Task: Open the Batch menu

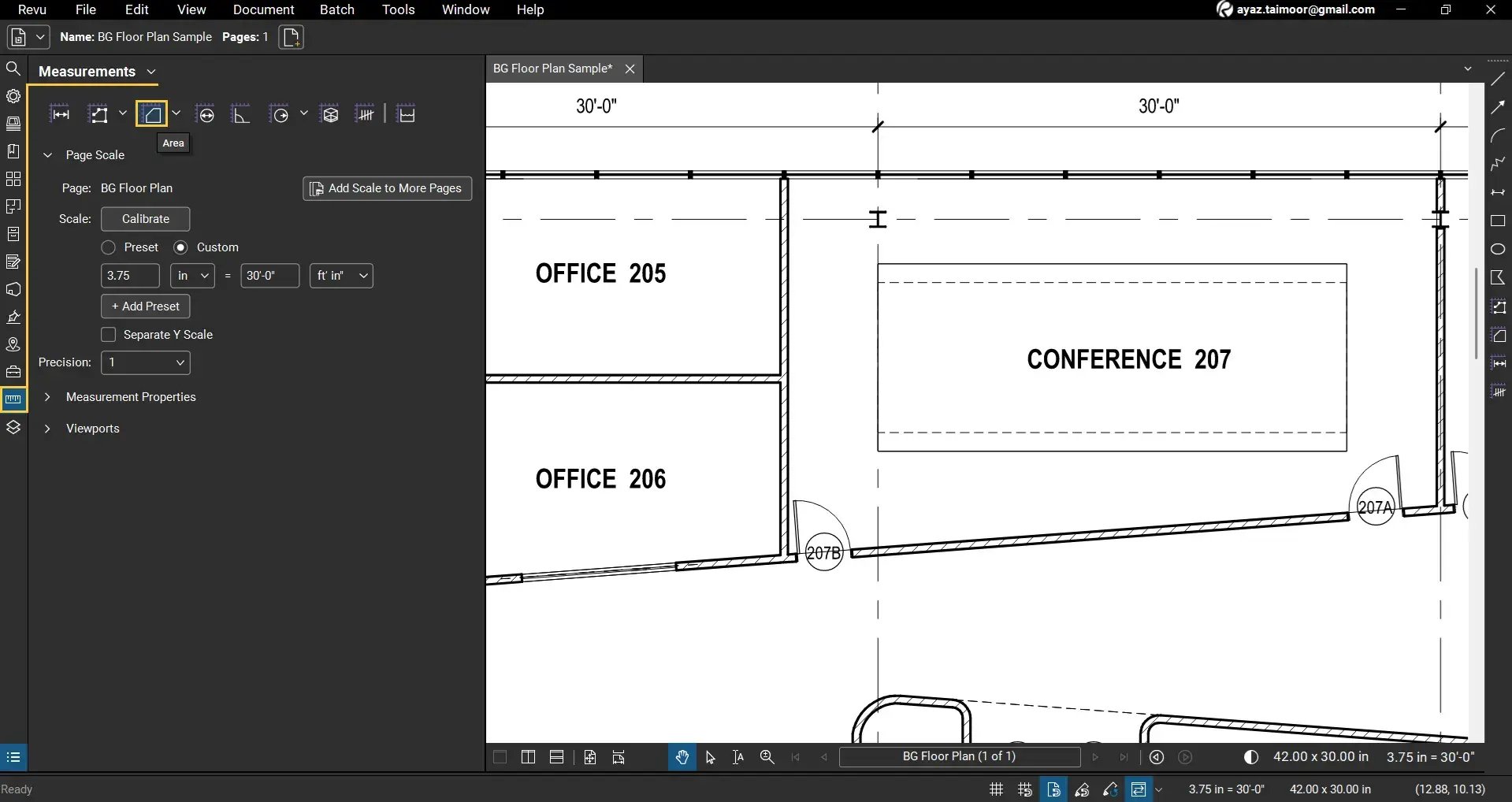Action: coord(337,9)
